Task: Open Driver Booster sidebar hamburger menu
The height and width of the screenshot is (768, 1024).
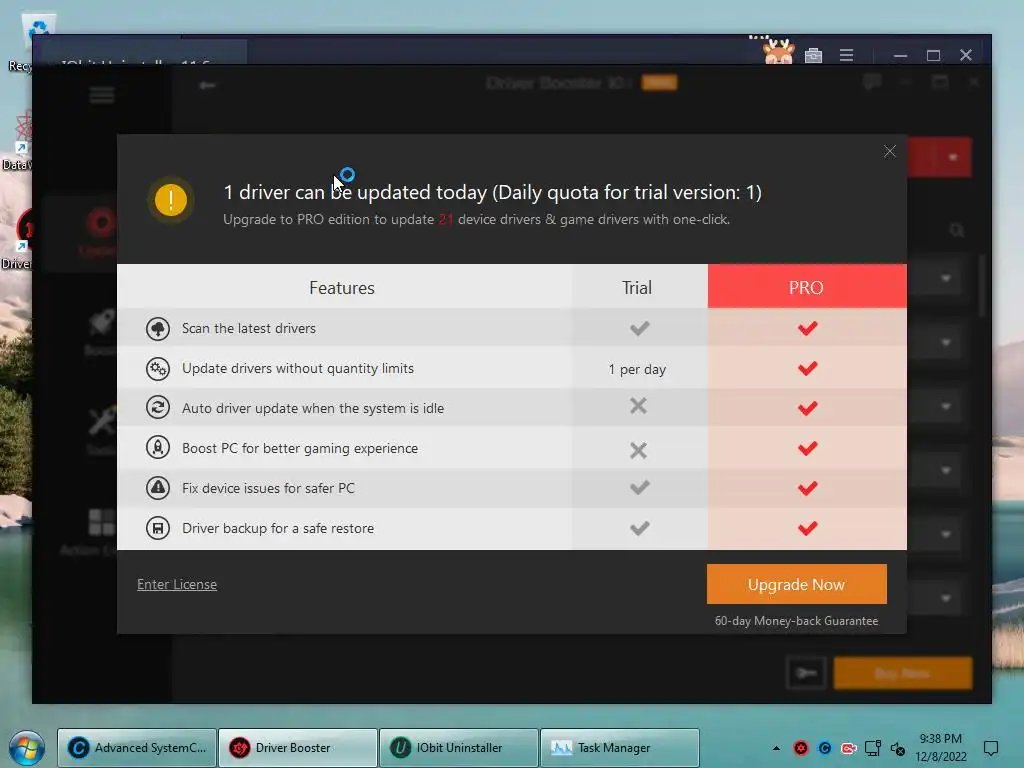Action: (x=102, y=95)
